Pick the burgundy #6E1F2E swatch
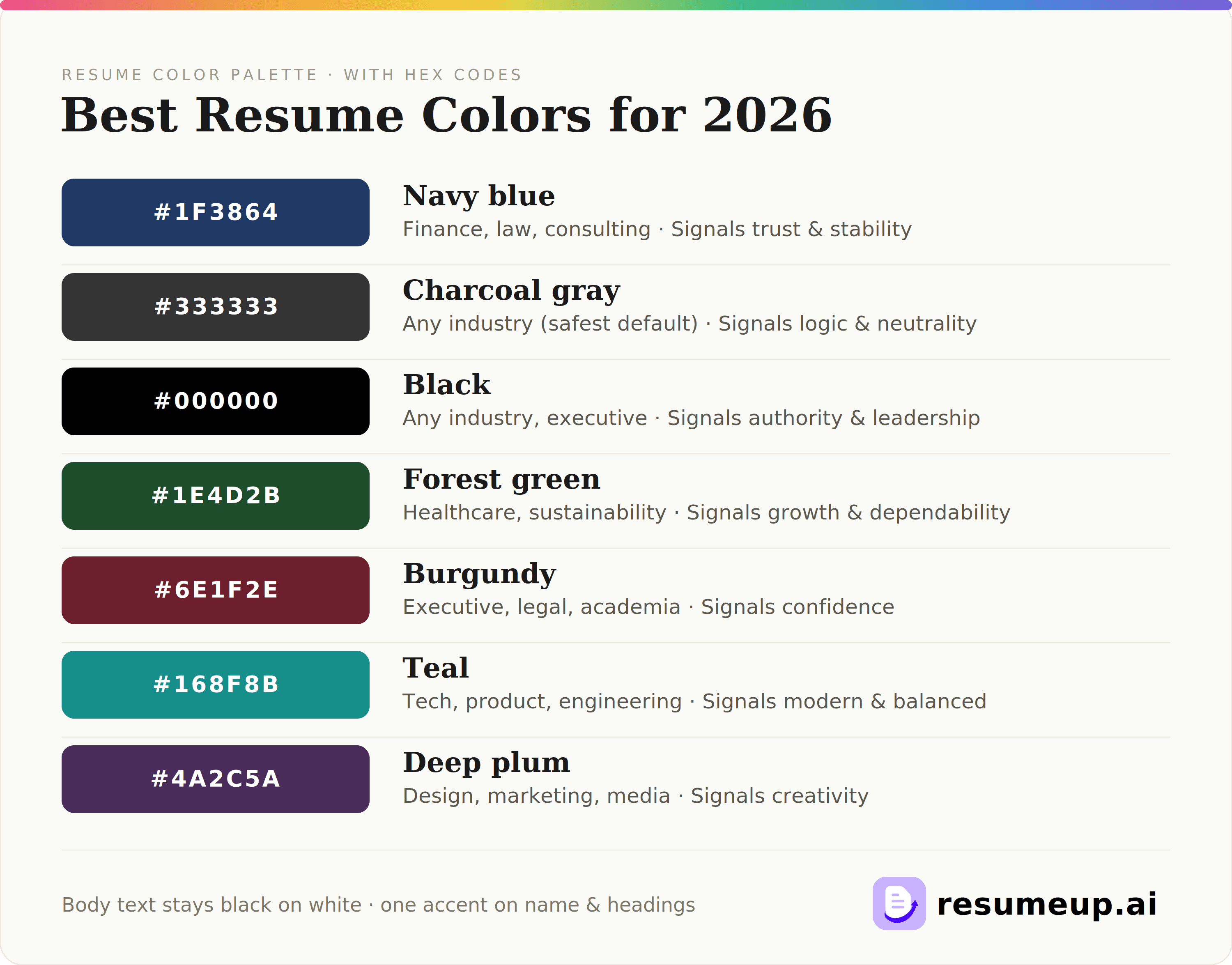This screenshot has height=965, width=1232. click(215, 590)
